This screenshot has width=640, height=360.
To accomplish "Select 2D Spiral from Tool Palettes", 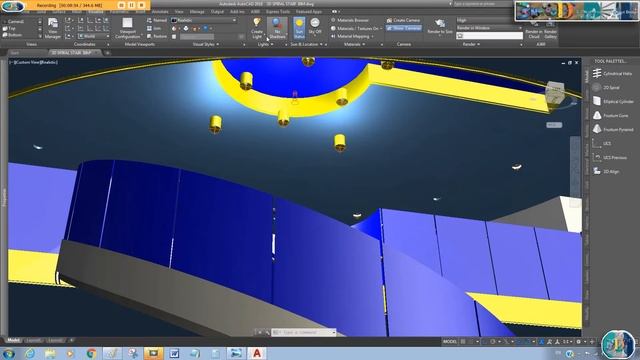I will (607, 87).
